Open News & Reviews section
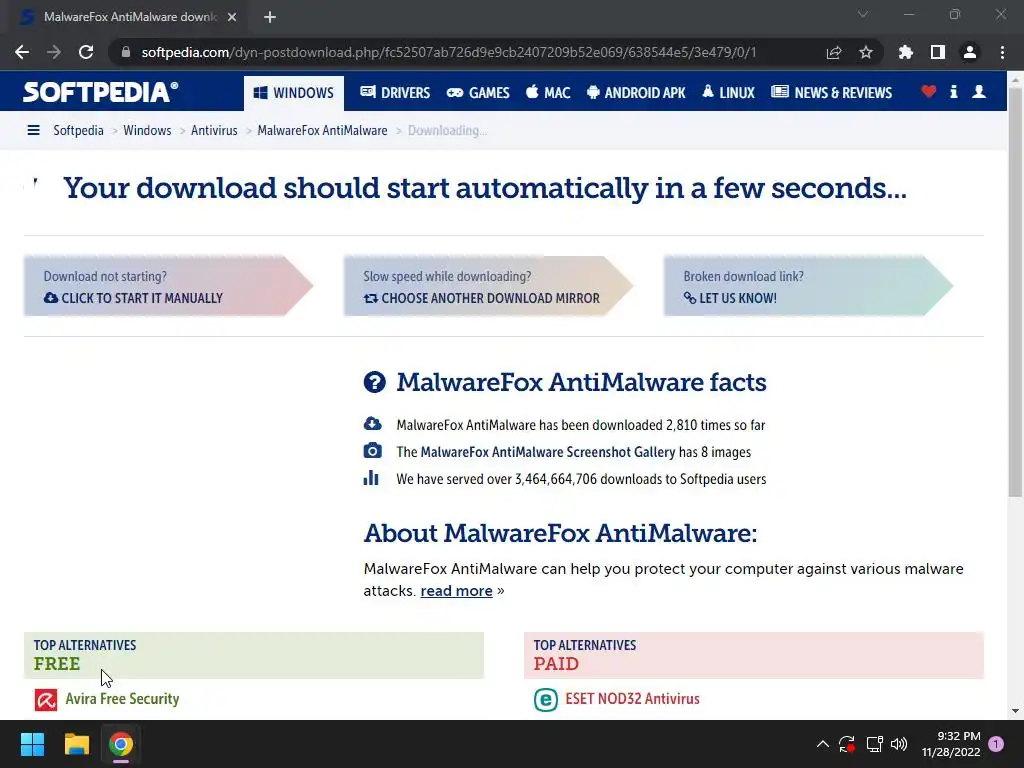Screen dimensions: 1024x768 pos(831,93)
